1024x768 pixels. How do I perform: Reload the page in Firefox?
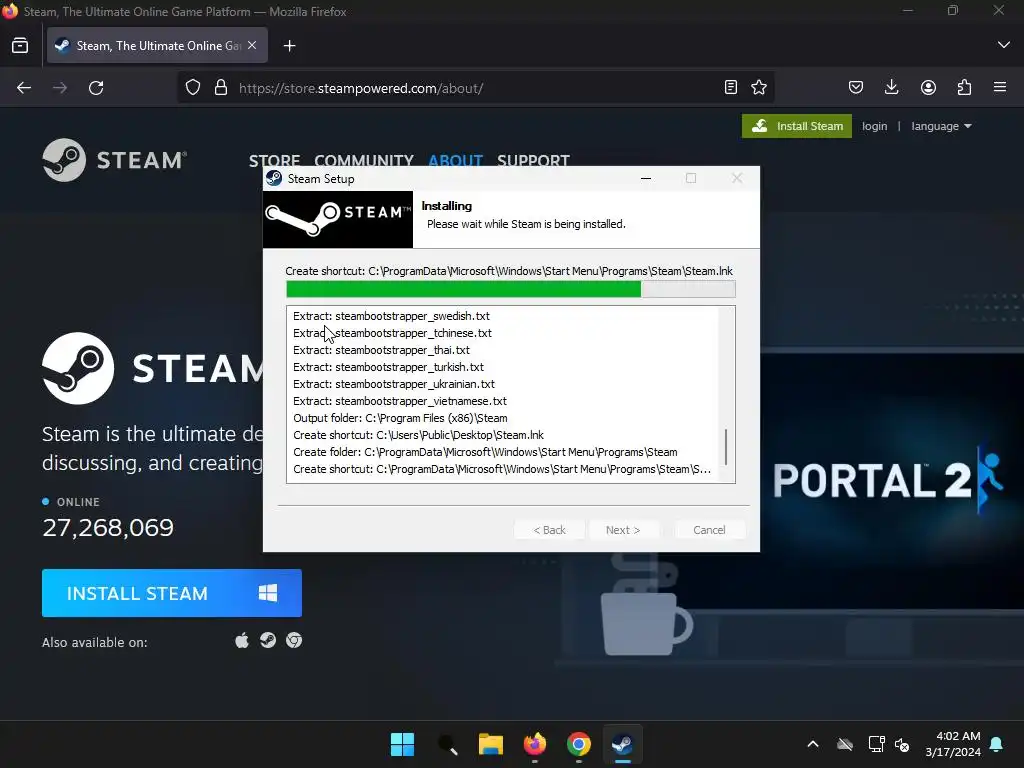click(x=96, y=88)
